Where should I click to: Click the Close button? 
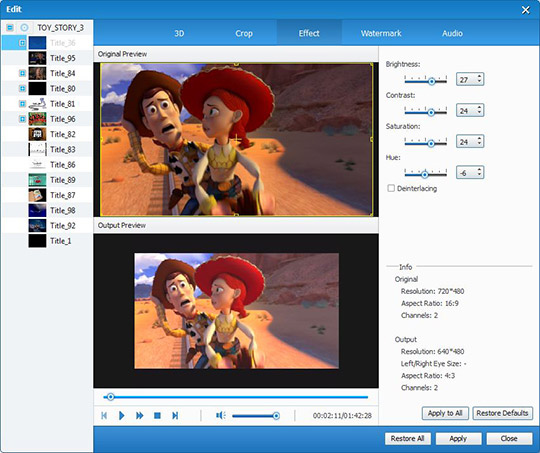click(x=509, y=439)
